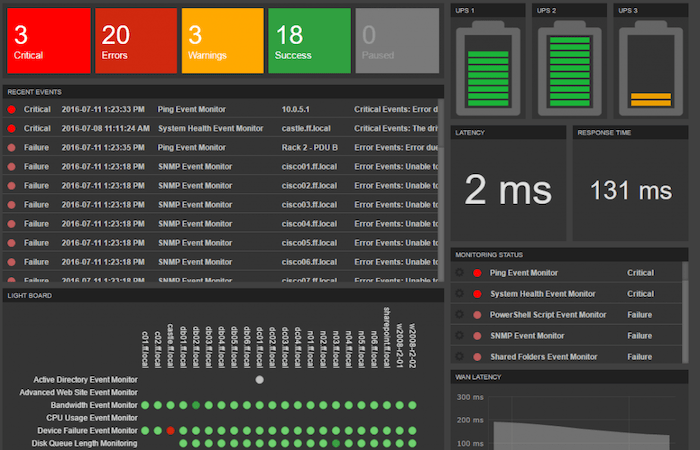Image resolution: width=700 pixels, height=450 pixels.
Task: Select the gray 0 Paused tile
Action: point(397,41)
